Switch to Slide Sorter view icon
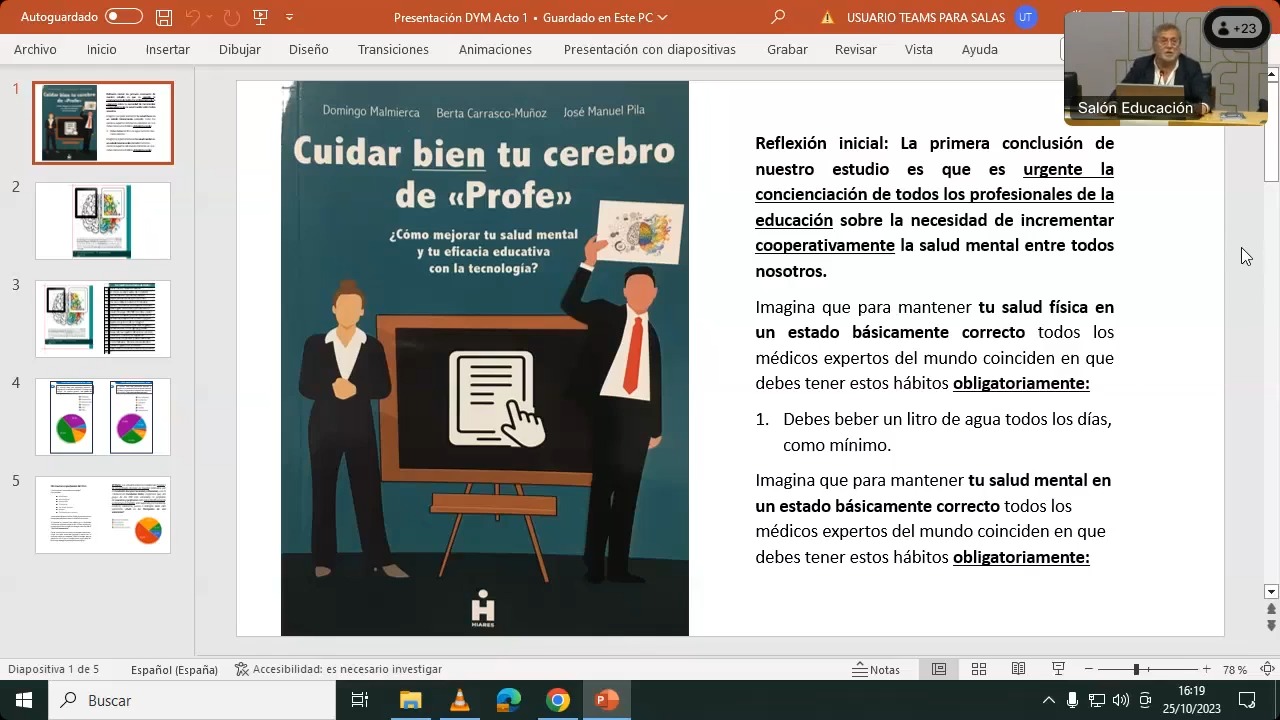Viewport: 1280px width, 720px height. [979, 669]
